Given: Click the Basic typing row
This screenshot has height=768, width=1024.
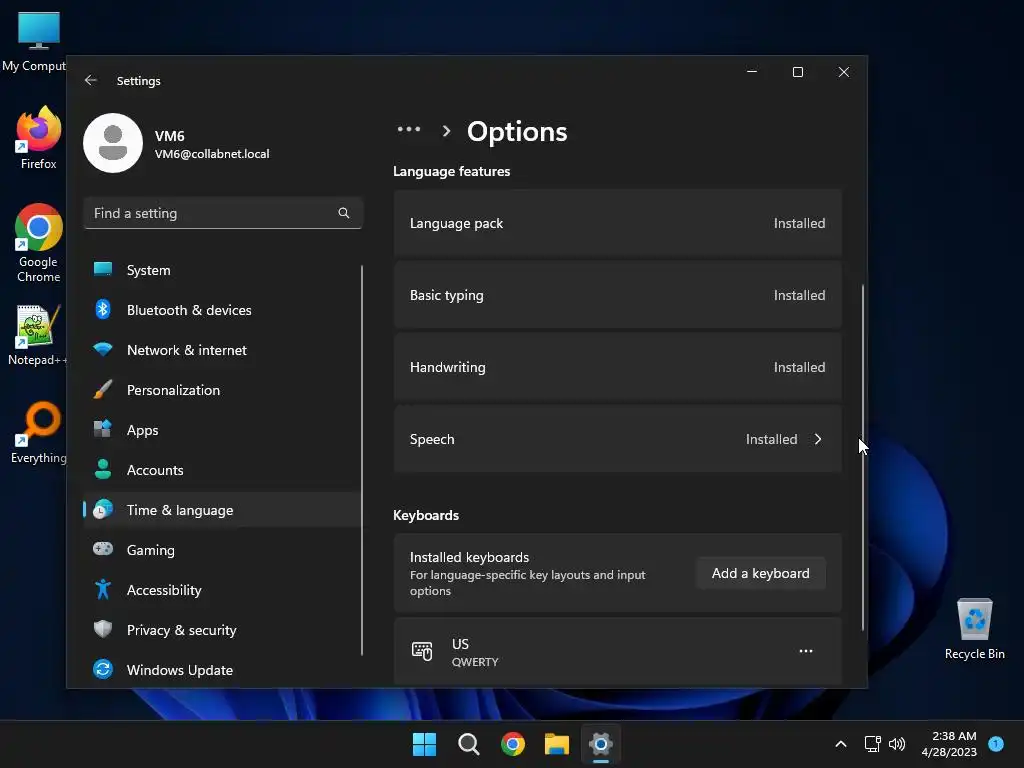Looking at the screenshot, I should pos(617,295).
